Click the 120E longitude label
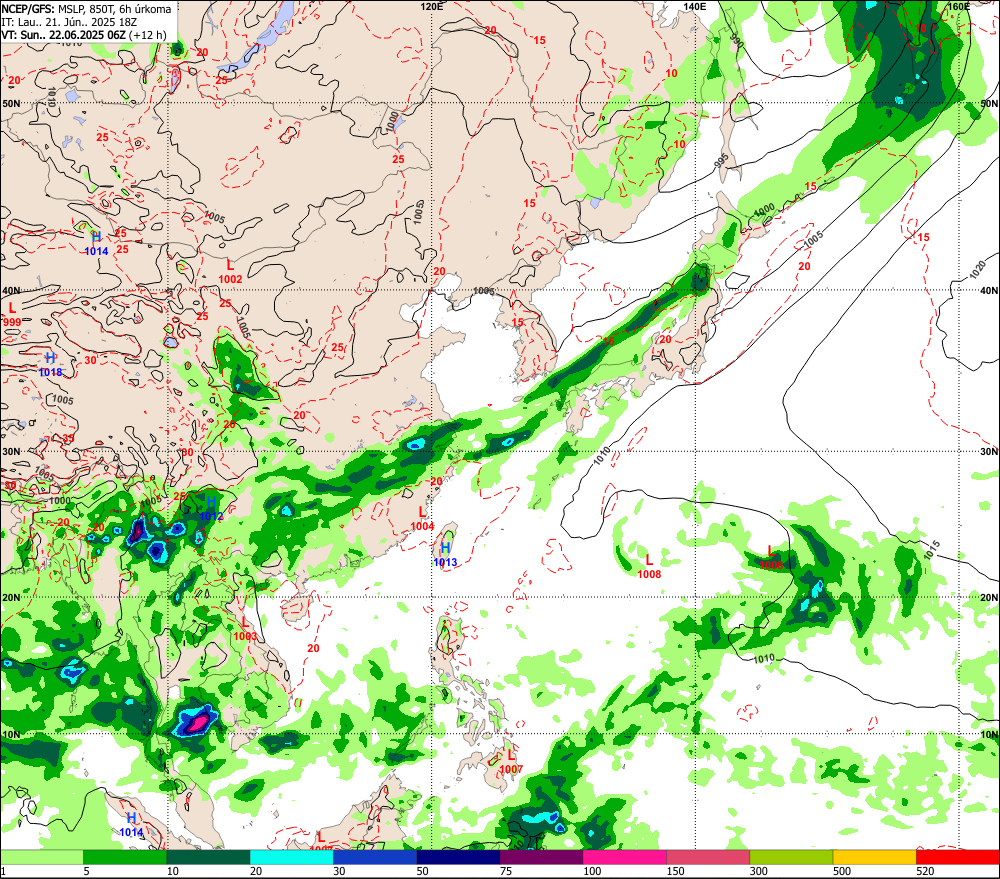 pos(432,6)
